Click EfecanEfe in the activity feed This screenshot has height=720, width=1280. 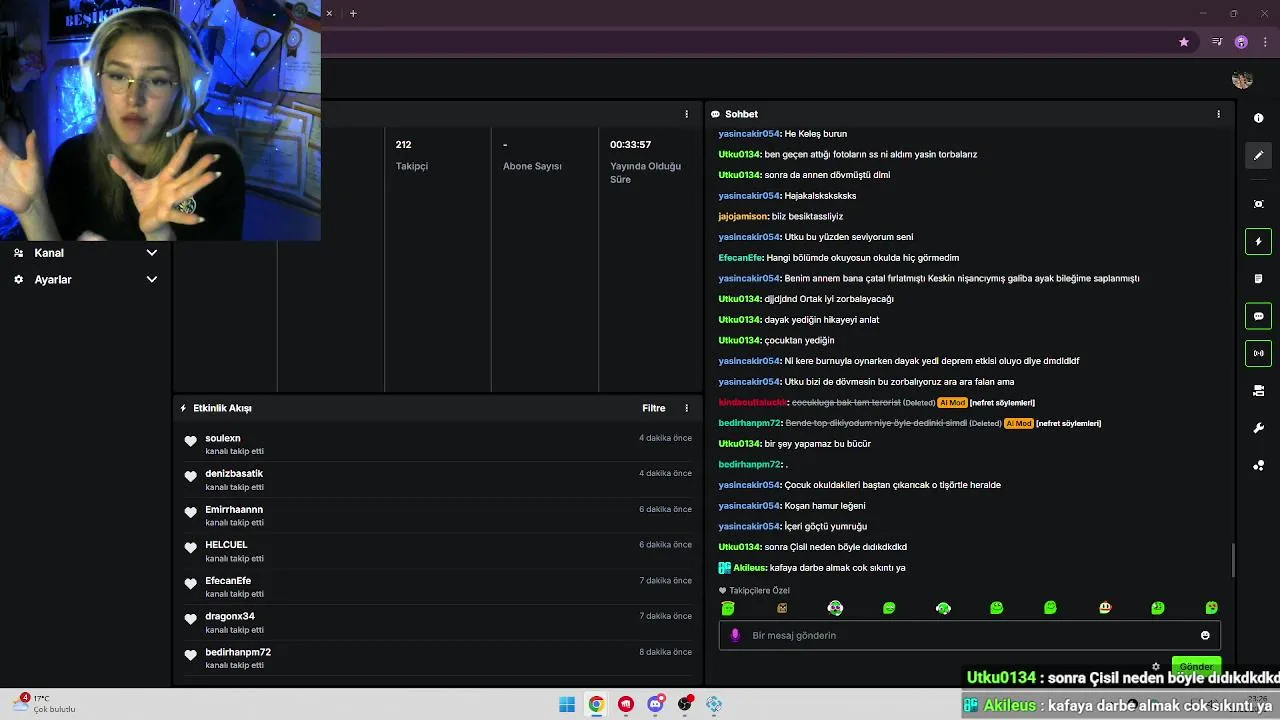228,581
